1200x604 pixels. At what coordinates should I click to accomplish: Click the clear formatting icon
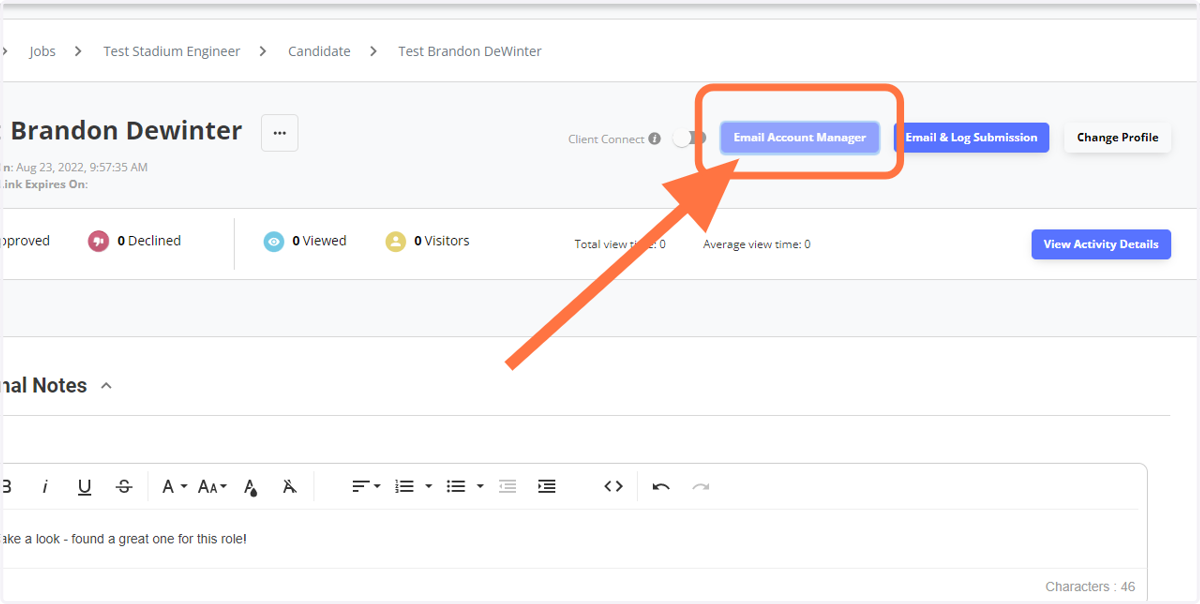[x=289, y=486]
